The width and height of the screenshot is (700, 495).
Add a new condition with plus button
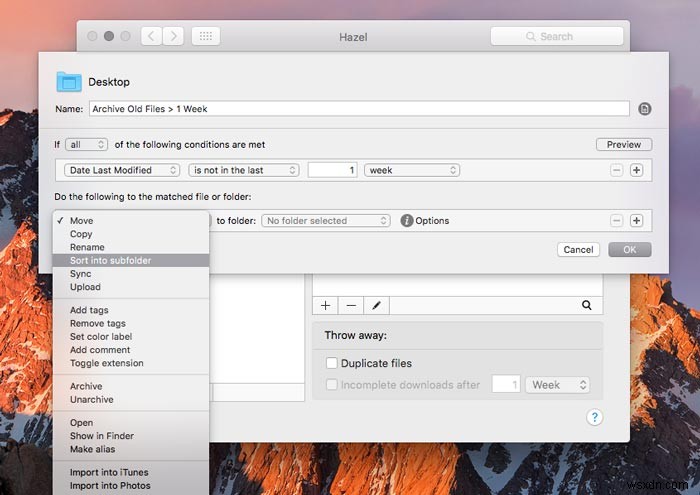tap(636, 170)
